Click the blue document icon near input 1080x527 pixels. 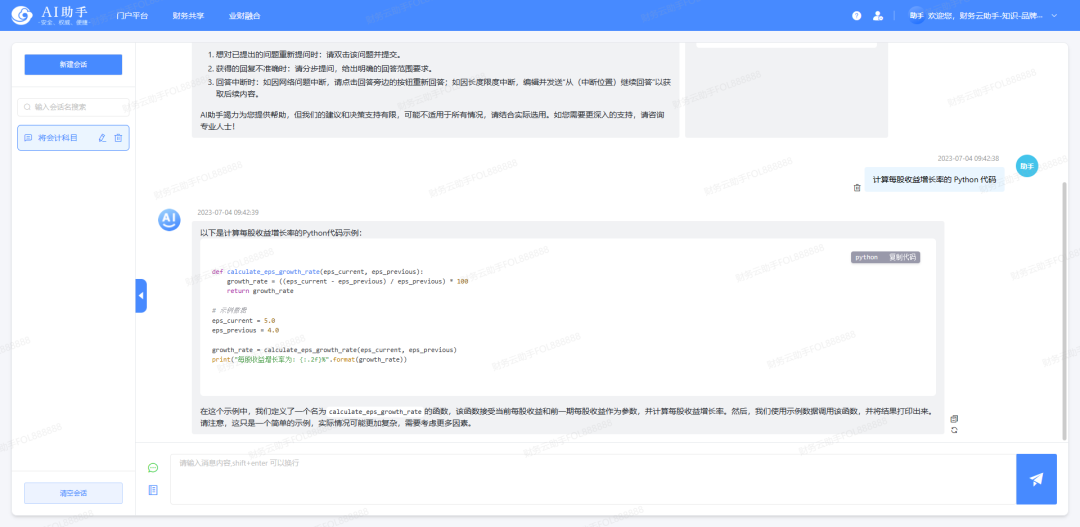153,490
